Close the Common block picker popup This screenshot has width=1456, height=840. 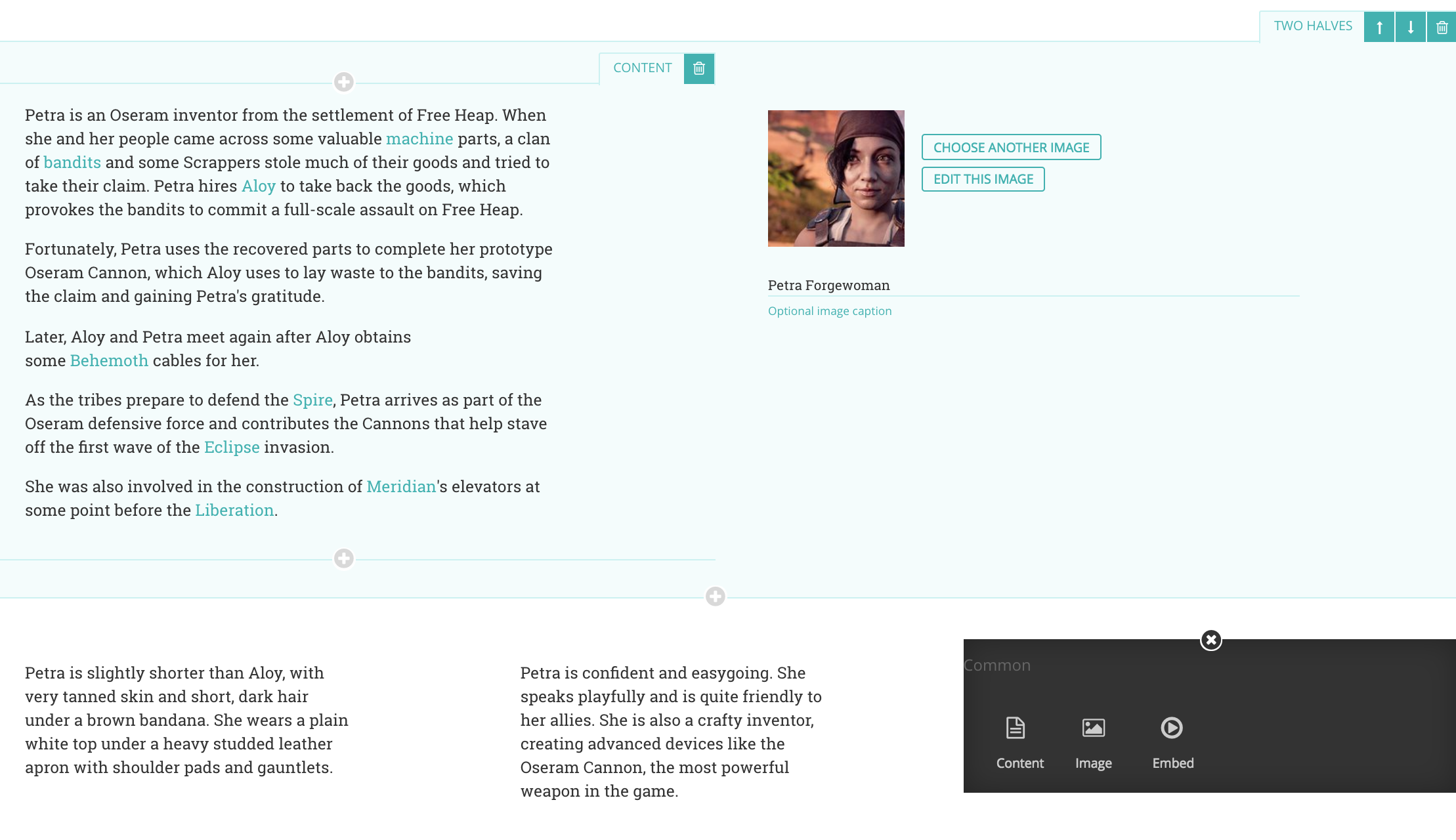coord(1211,640)
